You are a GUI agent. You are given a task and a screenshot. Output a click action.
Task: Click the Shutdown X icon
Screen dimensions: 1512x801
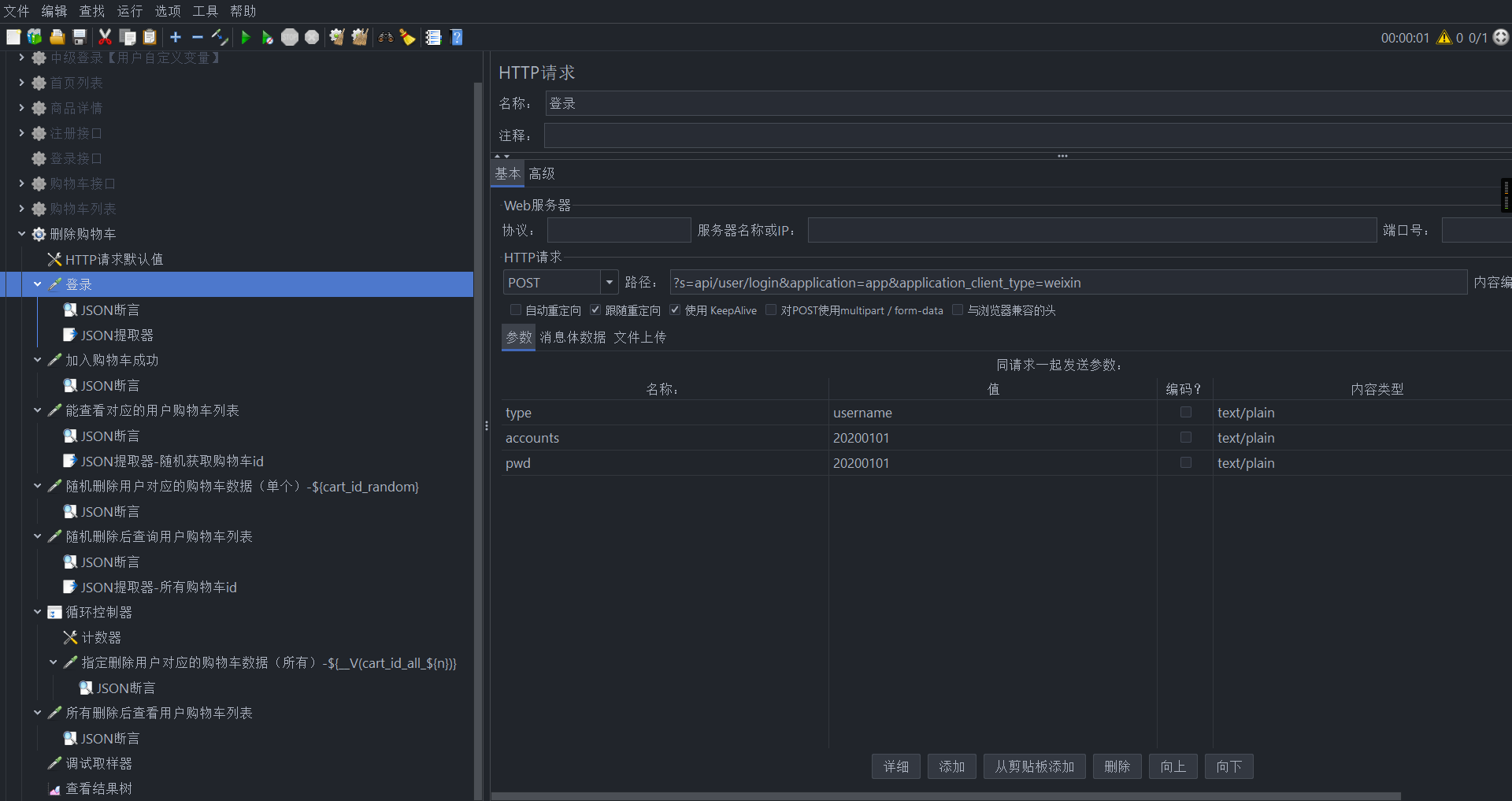pyautogui.click(x=312, y=37)
